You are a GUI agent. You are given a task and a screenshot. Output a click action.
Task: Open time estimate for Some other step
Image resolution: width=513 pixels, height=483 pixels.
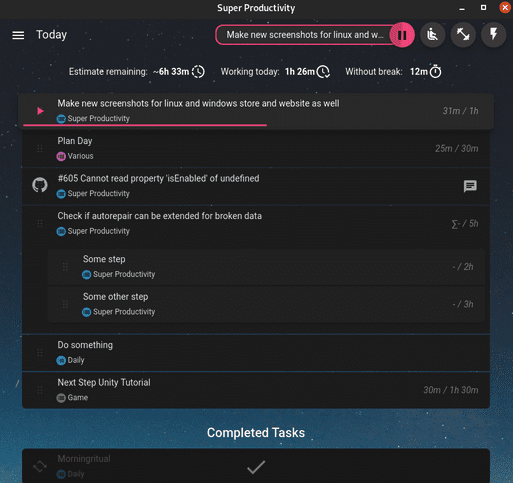[x=463, y=304]
